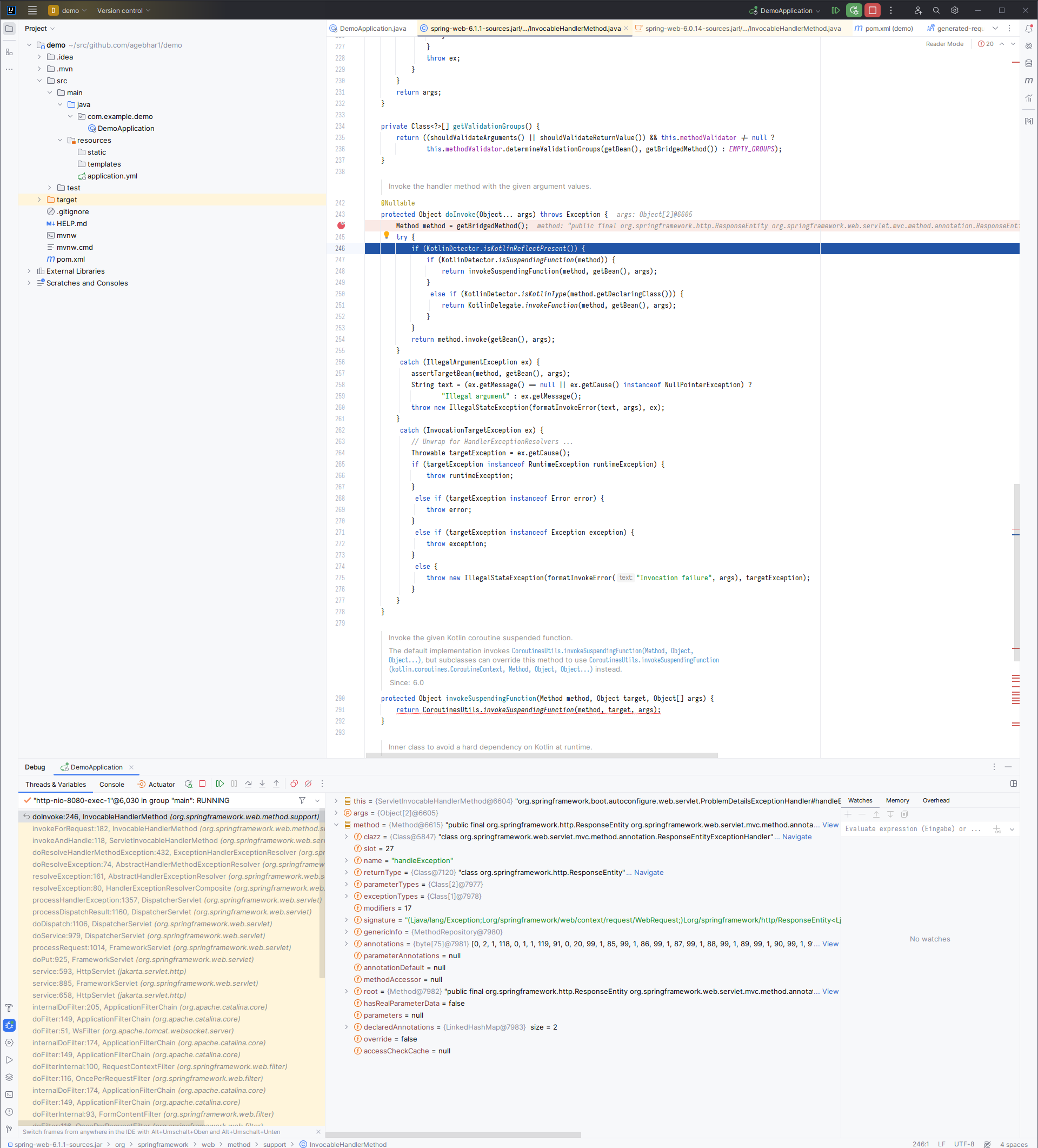Open the Structure tool window icon
This screenshot has height=1148, width=1038.
(x=9, y=52)
